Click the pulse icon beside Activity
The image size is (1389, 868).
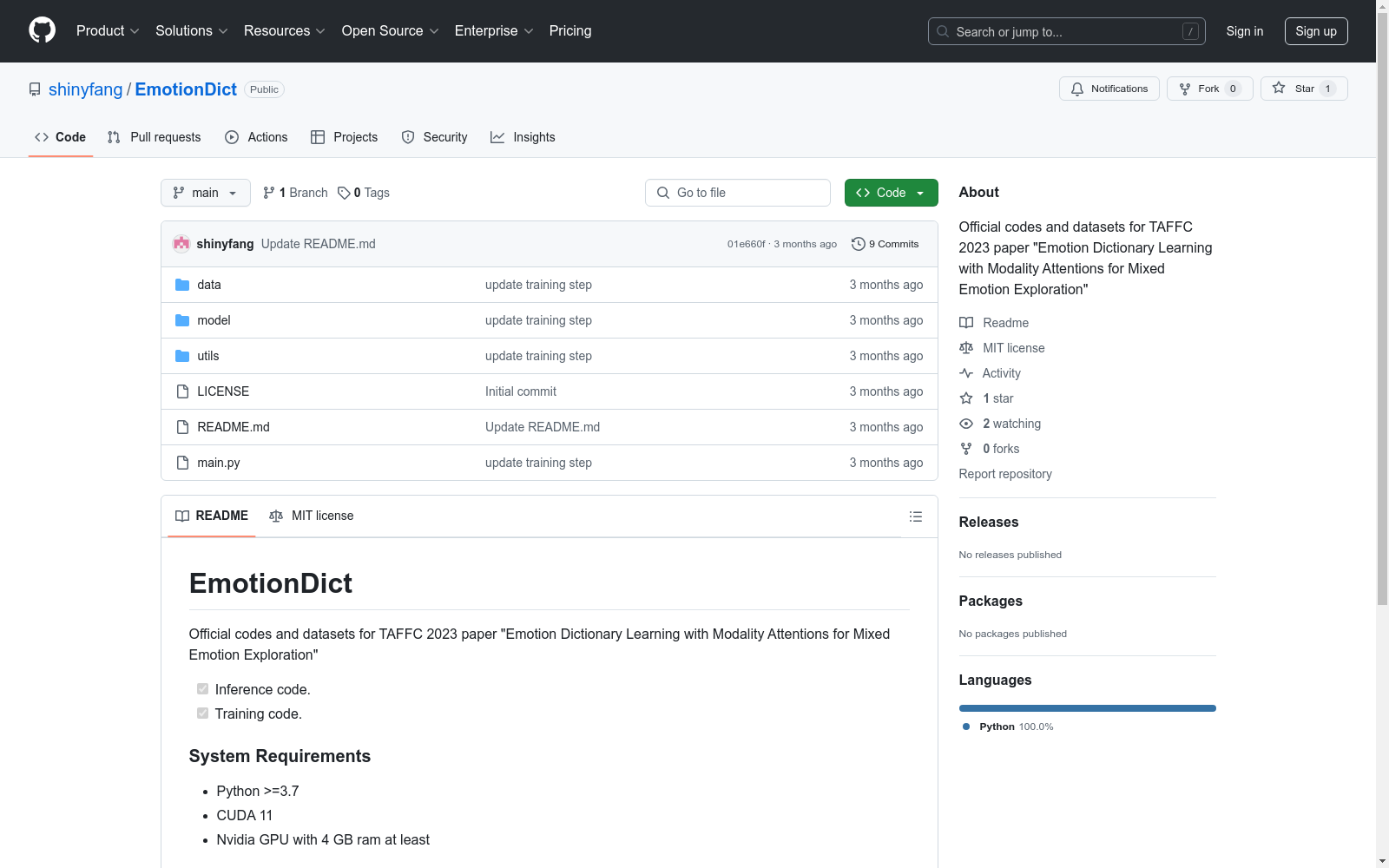tap(966, 373)
